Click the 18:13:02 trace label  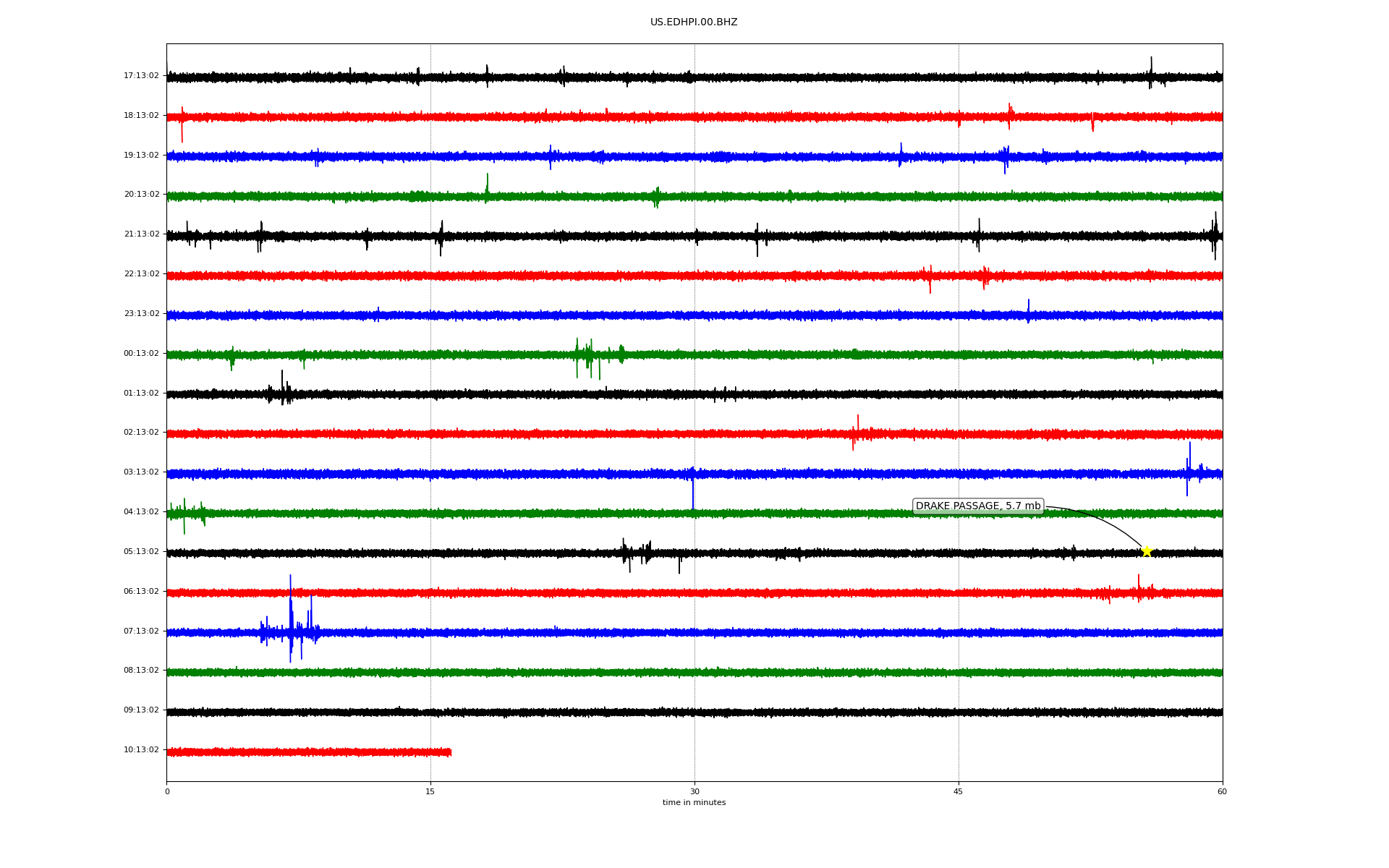[x=141, y=116]
